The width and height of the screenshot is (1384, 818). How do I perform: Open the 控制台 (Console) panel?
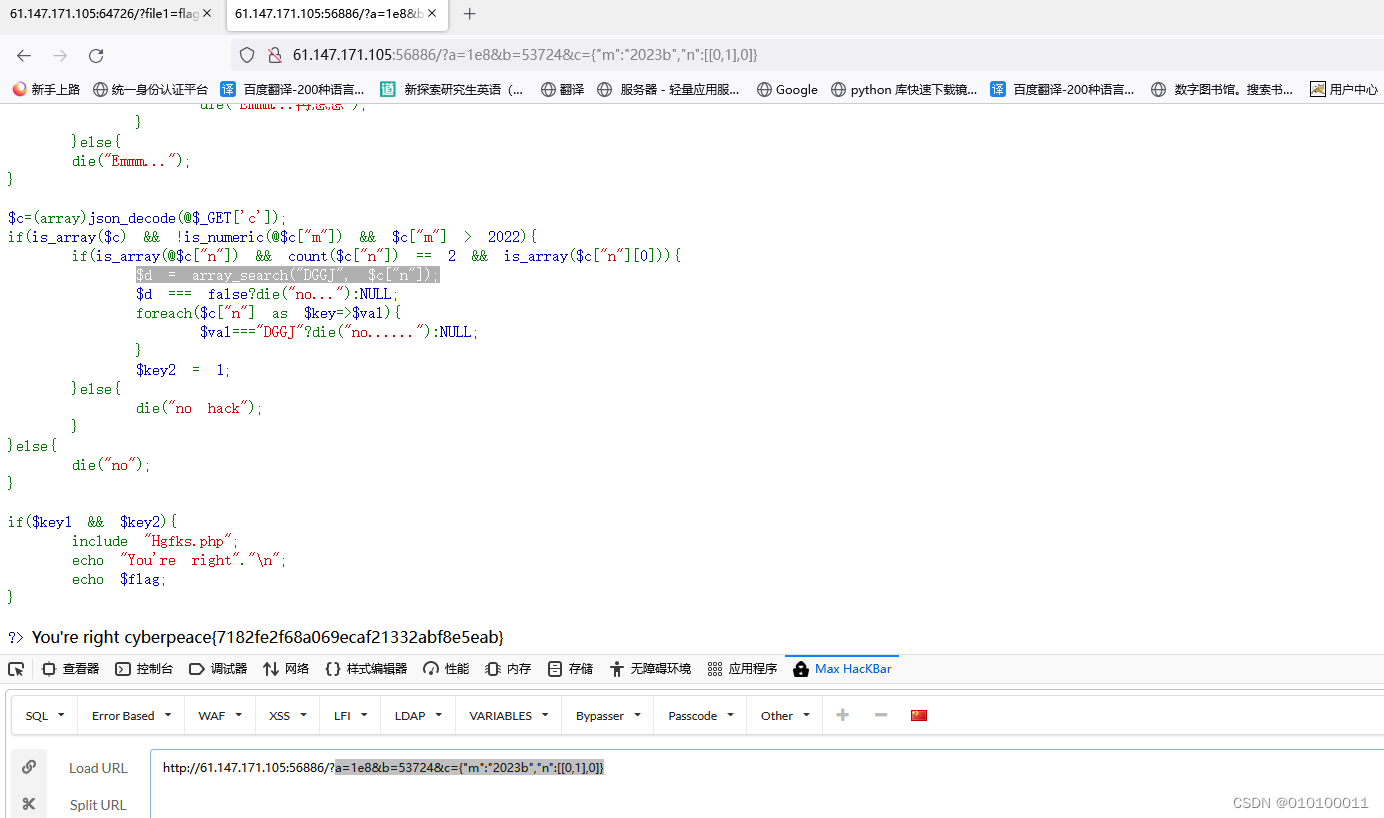pyautogui.click(x=144, y=668)
